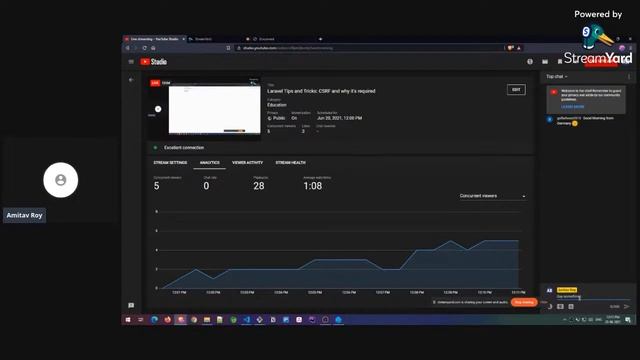This screenshot has height=360, width=640.
Task: Click the browser address bar URL
Action: [x=288, y=48]
